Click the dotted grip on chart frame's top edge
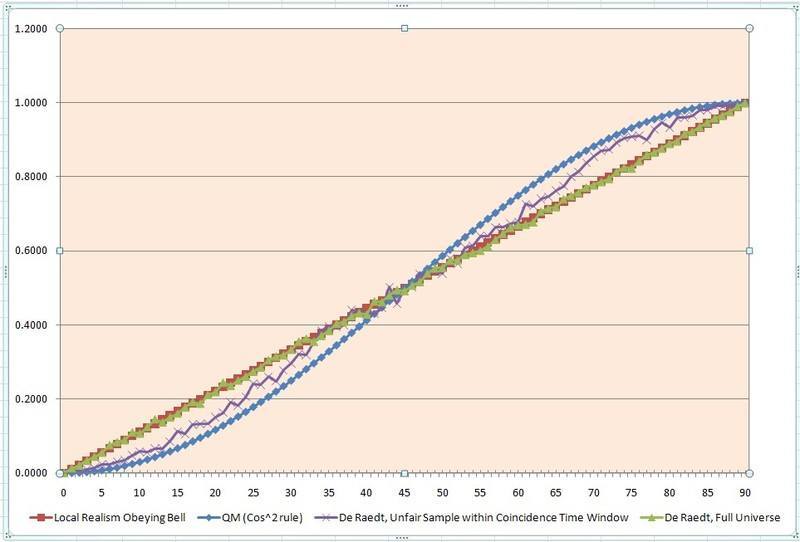The width and height of the screenshot is (800, 542). (x=402, y=5)
